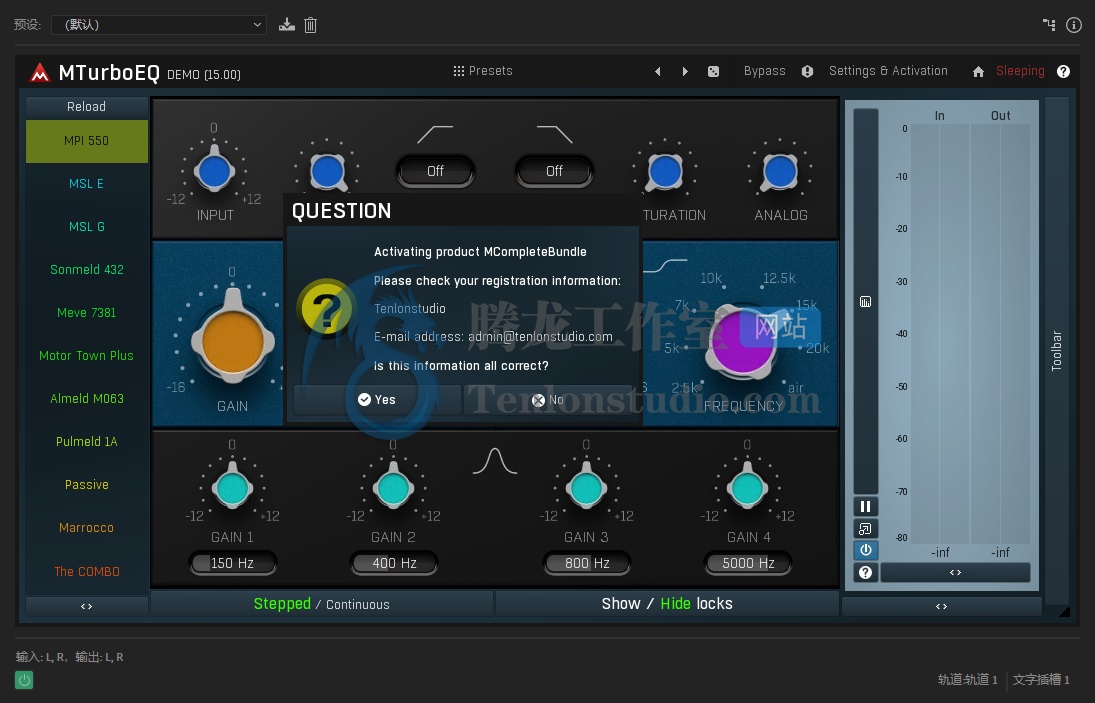Toggle Show / Hide locks
This screenshot has width=1095, height=703.
pyautogui.click(x=667, y=604)
